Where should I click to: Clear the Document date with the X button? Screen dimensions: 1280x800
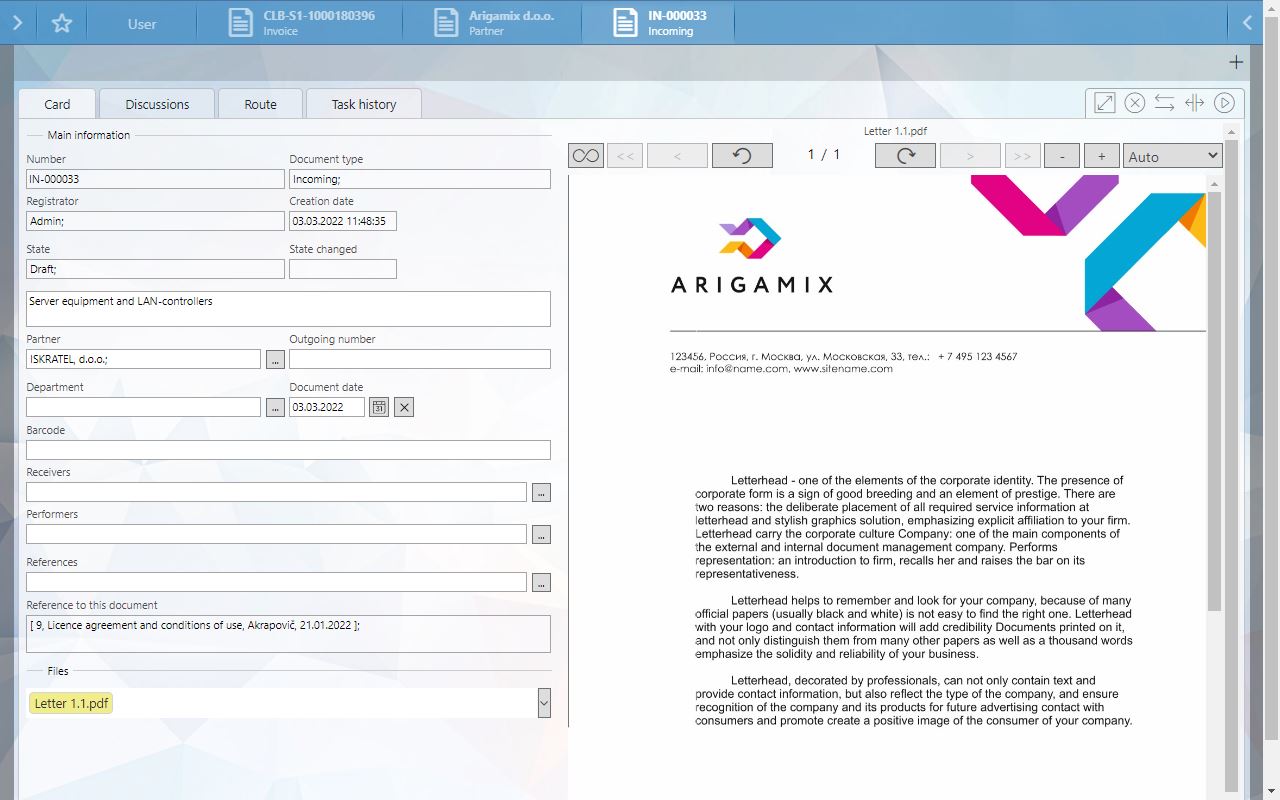point(404,407)
